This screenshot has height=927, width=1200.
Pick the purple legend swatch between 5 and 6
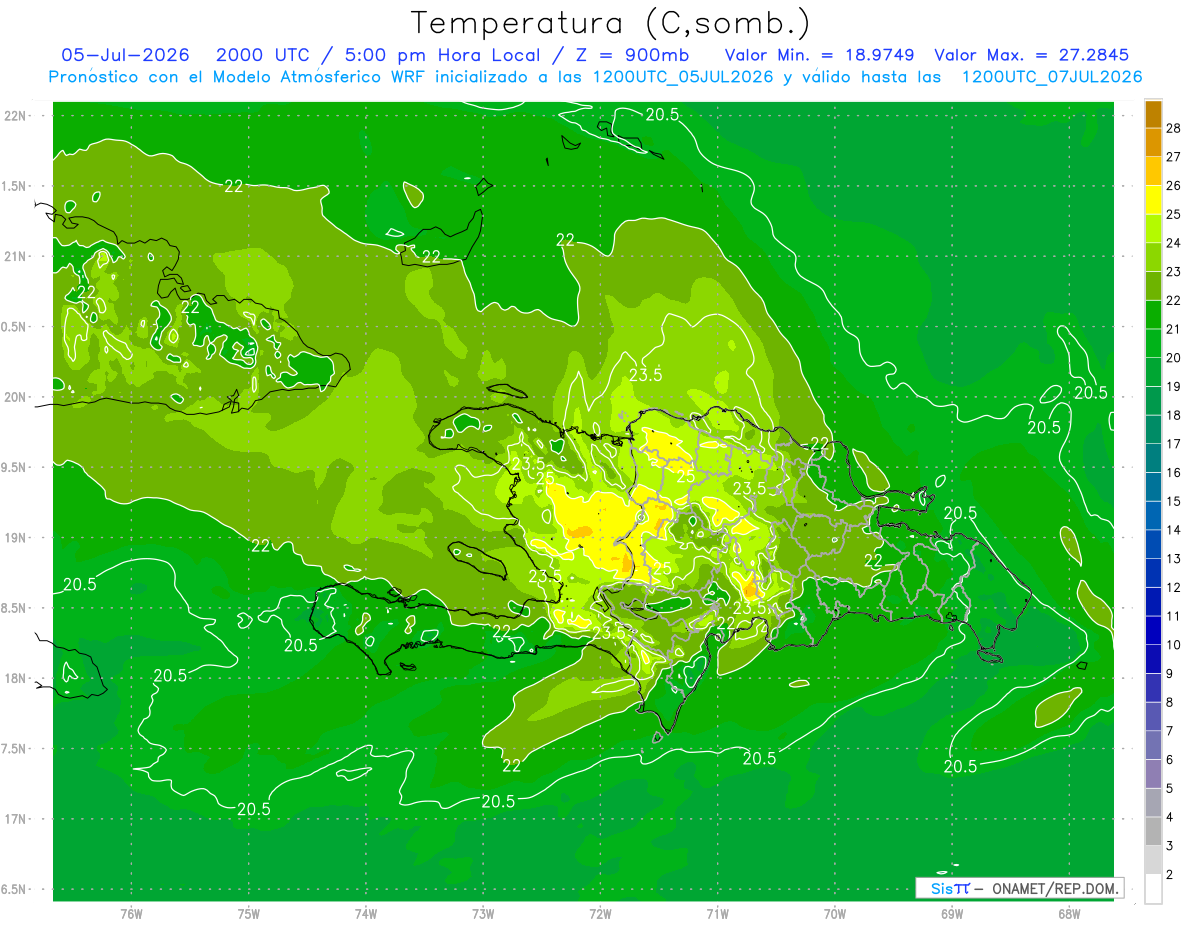[1153, 774]
